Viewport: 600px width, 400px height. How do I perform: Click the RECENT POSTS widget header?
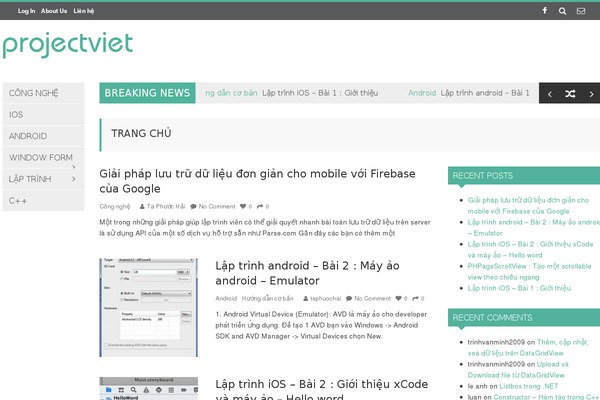(x=524, y=176)
